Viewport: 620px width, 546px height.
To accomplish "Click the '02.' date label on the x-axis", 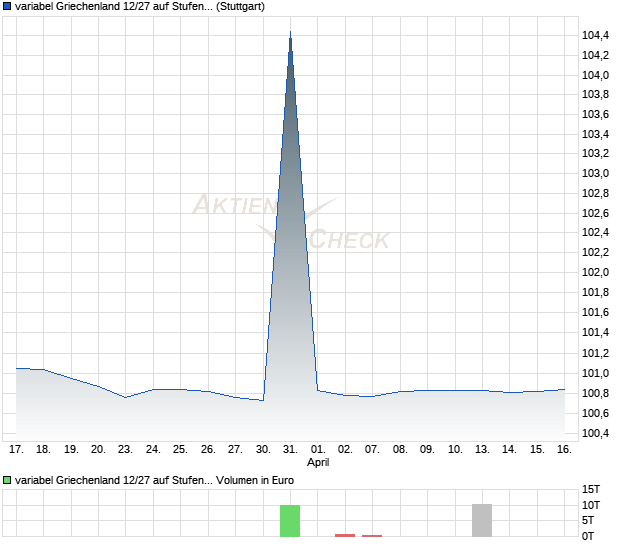I will pos(345,450).
